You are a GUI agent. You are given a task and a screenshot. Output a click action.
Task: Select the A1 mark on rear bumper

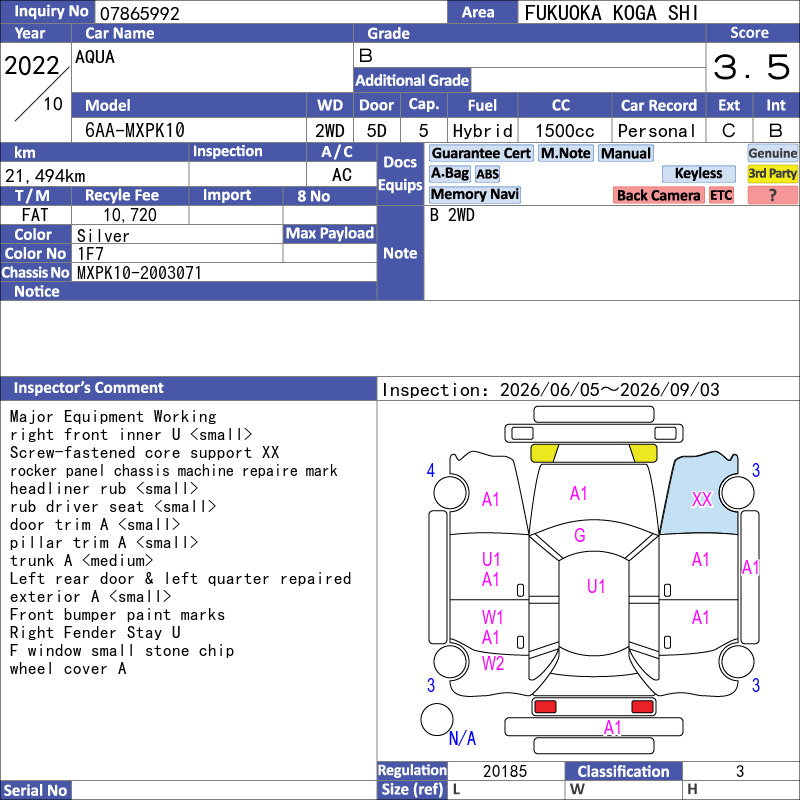(x=612, y=727)
